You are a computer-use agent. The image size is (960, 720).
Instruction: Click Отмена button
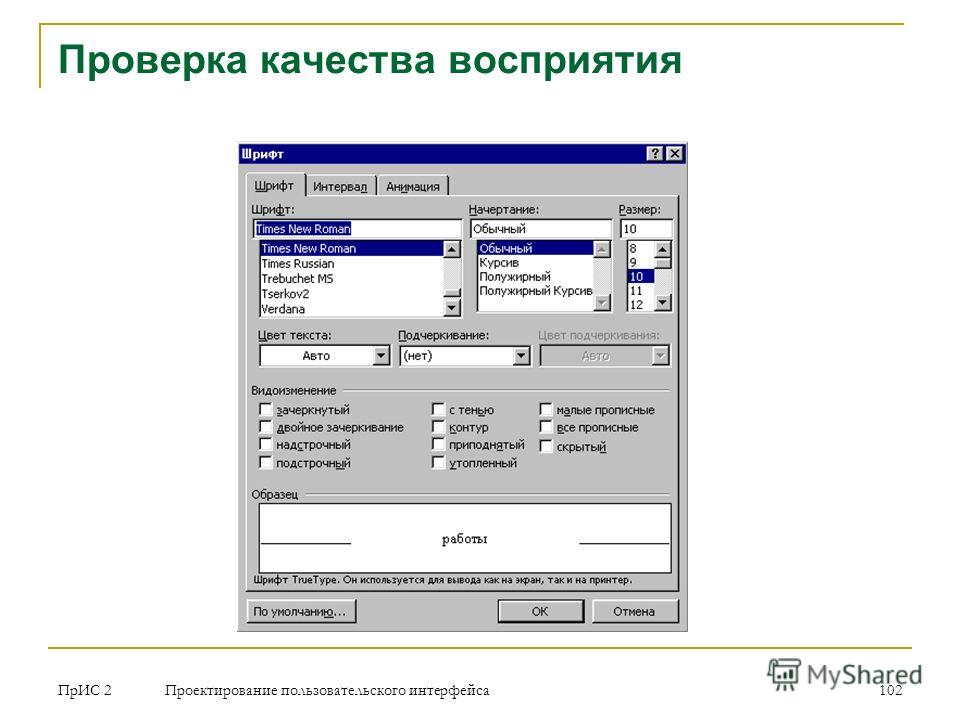tap(634, 611)
